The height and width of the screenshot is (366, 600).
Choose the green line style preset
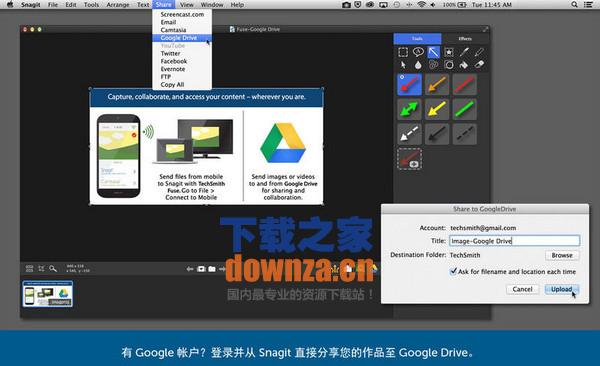pos(465,109)
